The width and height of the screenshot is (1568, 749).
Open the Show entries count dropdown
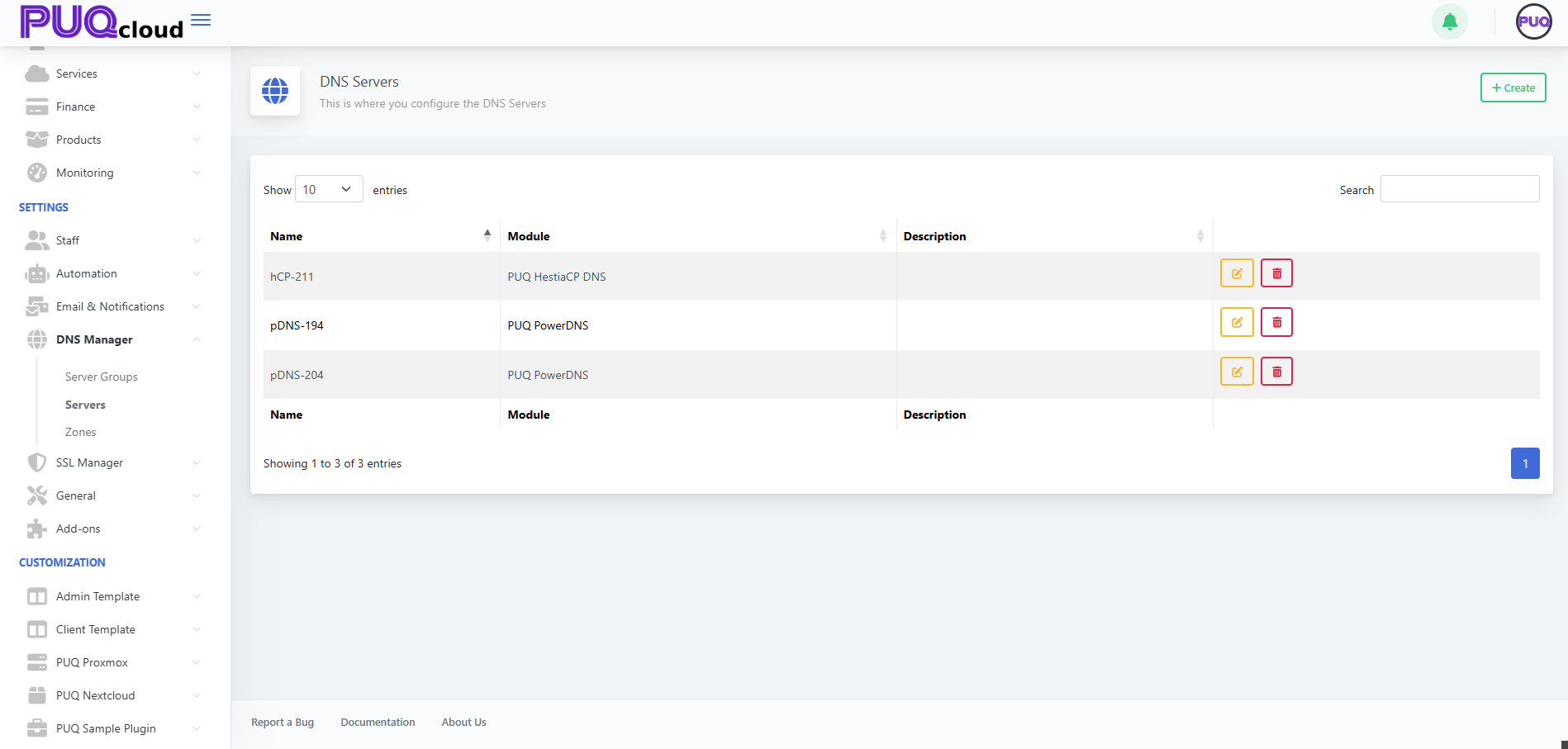(328, 189)
